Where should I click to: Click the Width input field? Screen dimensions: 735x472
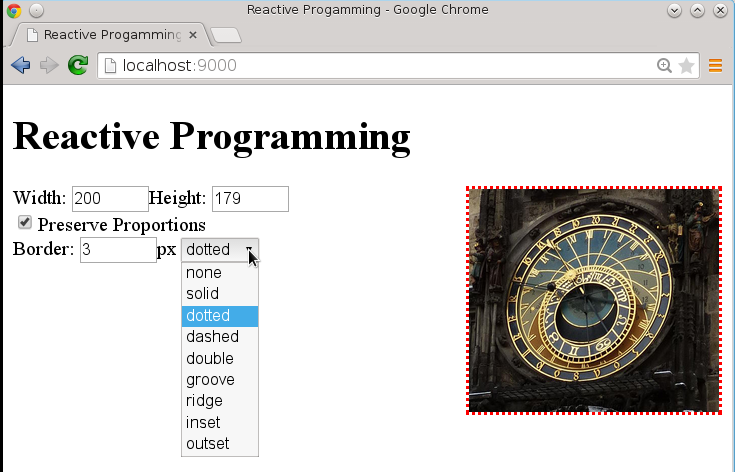pos(110,199)
